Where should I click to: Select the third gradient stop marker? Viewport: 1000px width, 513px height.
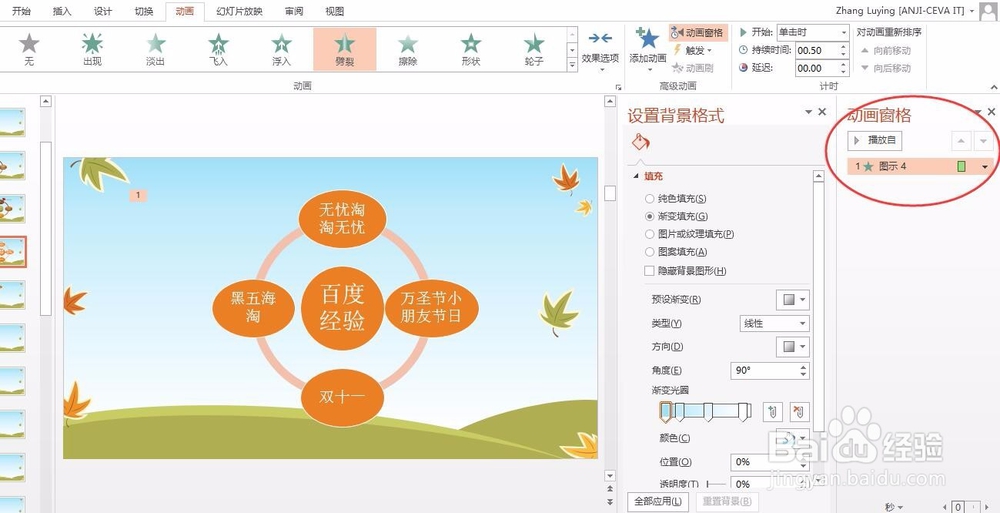pos(708,412)
